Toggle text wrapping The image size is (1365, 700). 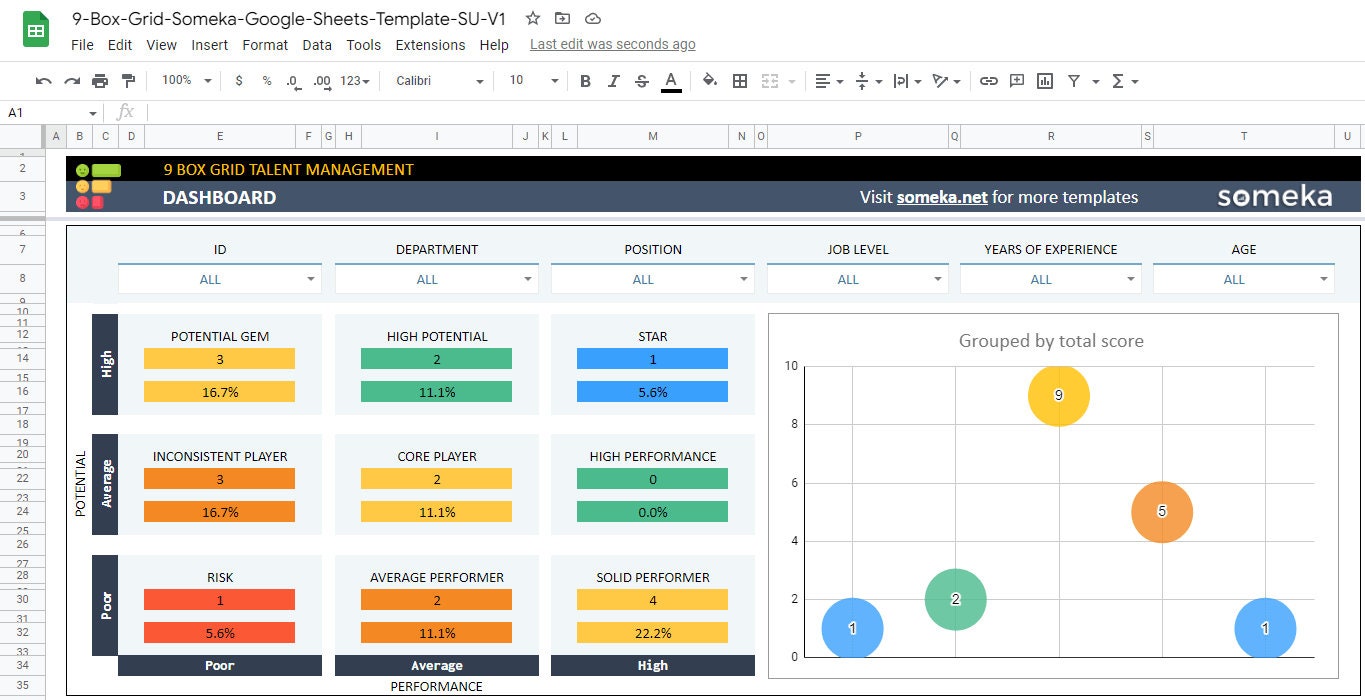point(903,80)
